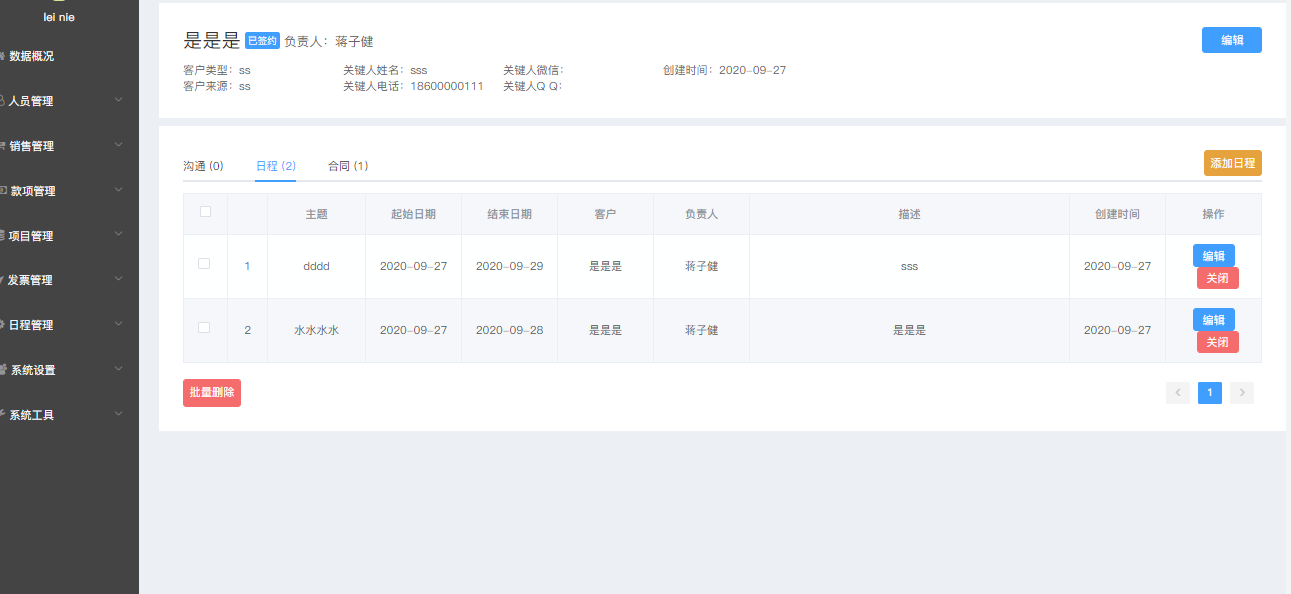Image resolution: width=1291 pixels, height=594 pixels.
Task: Toggle the select-all checkbox in table header
Action: [205, 212]
